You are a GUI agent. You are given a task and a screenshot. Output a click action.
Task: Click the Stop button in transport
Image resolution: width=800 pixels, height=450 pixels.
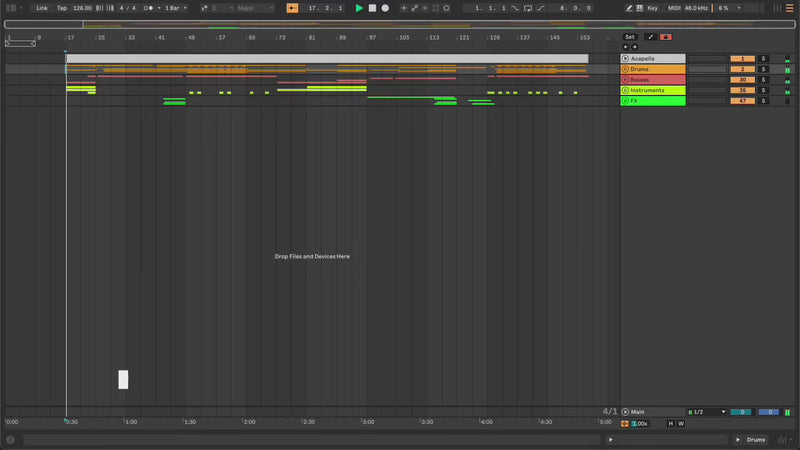pyautogui.click(x=372, y=8)
